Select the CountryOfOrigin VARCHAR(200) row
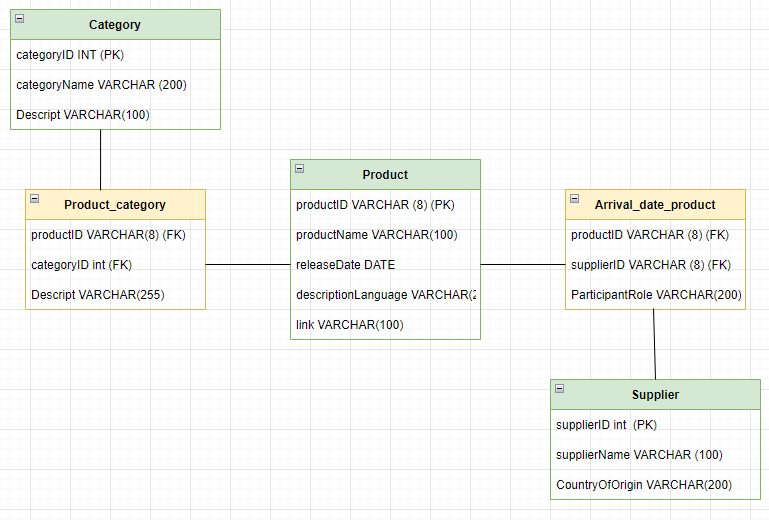769x520 pixels. click(x=655, y=485)
